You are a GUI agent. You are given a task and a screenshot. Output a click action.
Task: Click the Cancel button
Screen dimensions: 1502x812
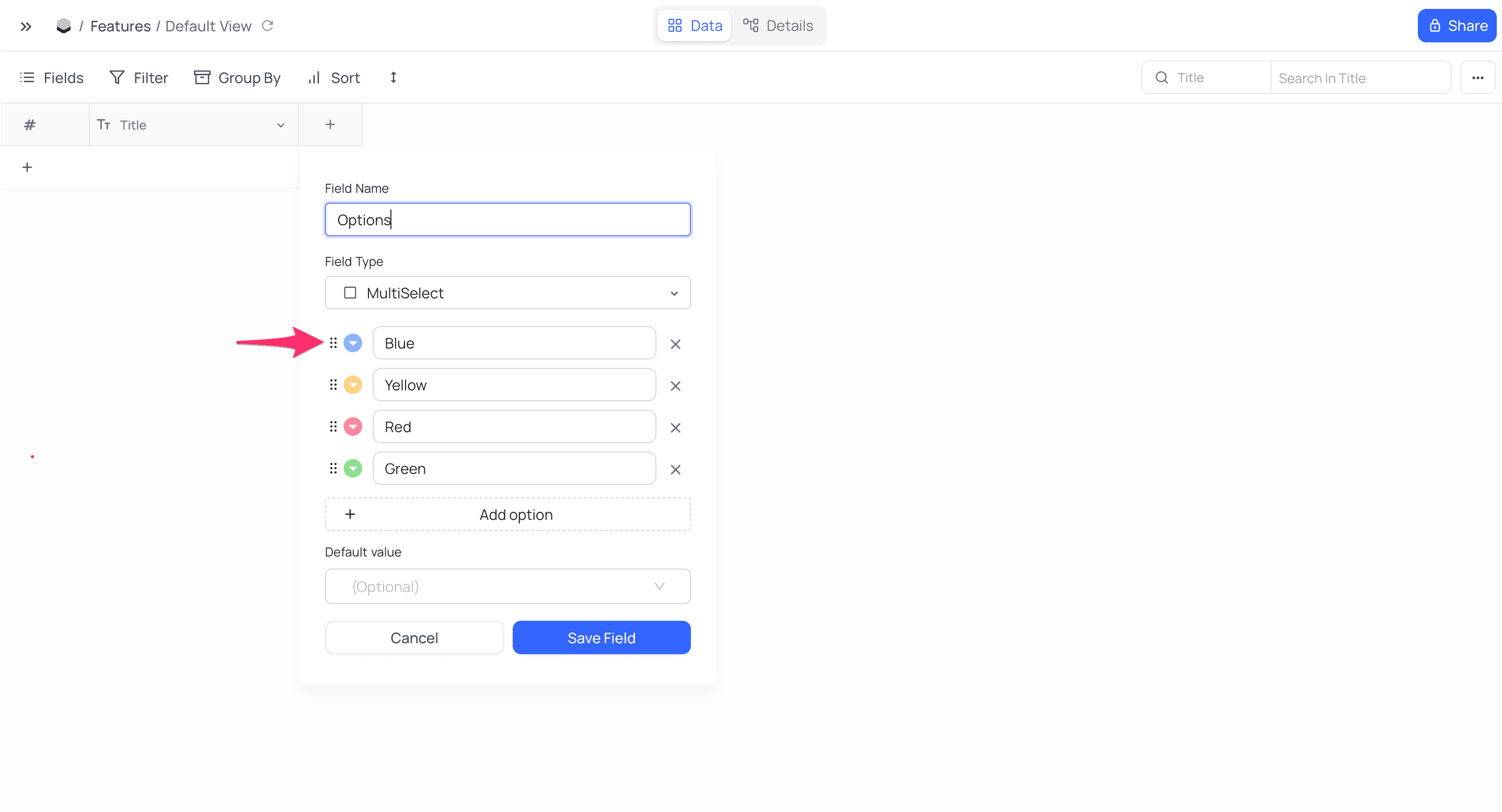click(414, 637)
